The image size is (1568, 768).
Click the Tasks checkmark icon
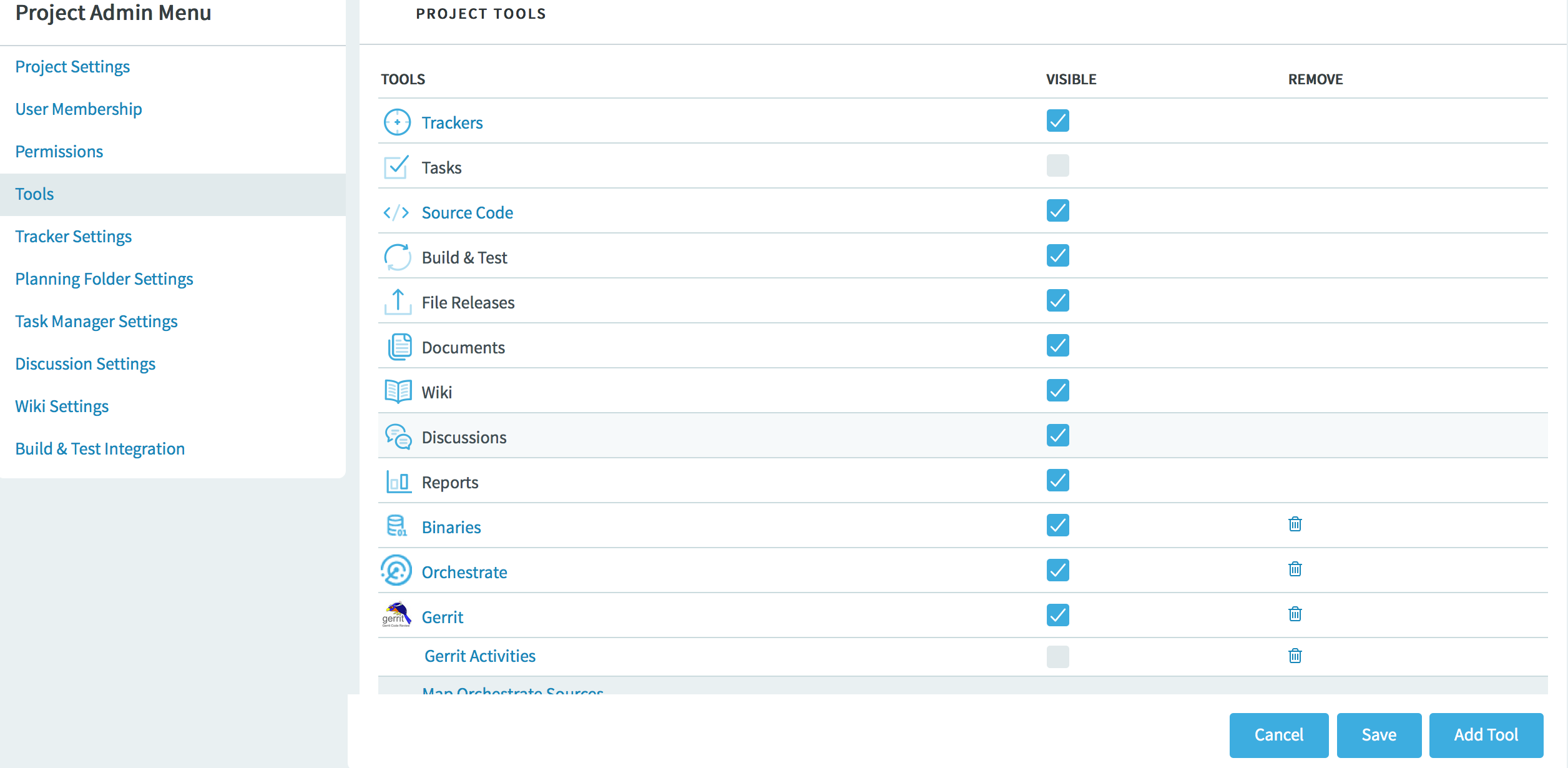[397, 167]
